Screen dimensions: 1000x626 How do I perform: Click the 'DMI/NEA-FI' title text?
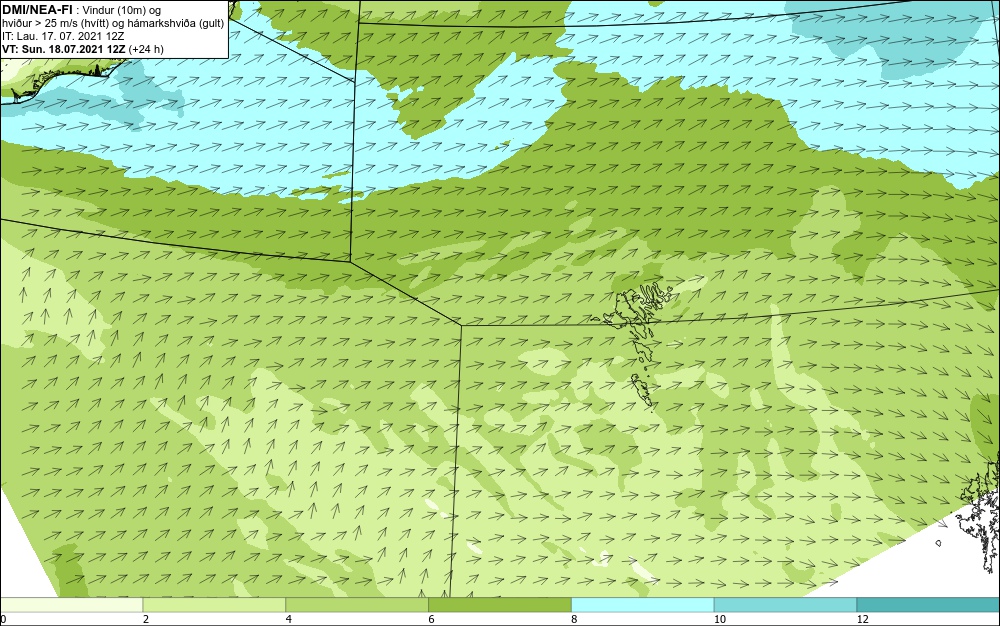click(x=37, y=9)
